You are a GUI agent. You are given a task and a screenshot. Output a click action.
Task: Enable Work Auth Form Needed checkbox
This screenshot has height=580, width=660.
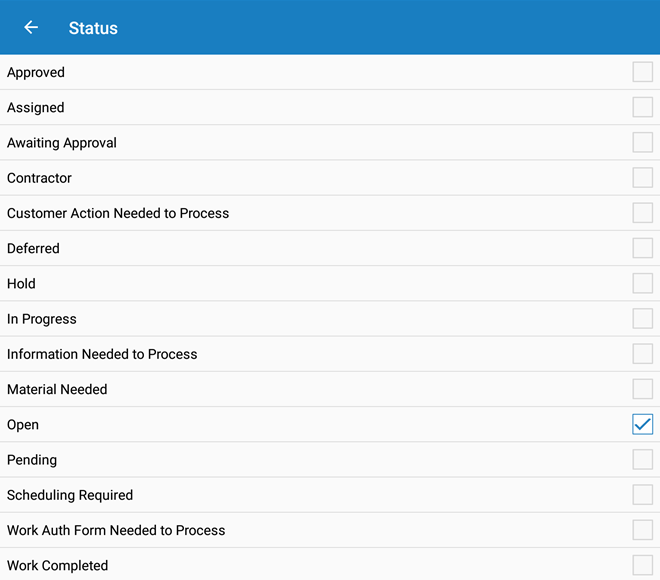coord(642,530)
